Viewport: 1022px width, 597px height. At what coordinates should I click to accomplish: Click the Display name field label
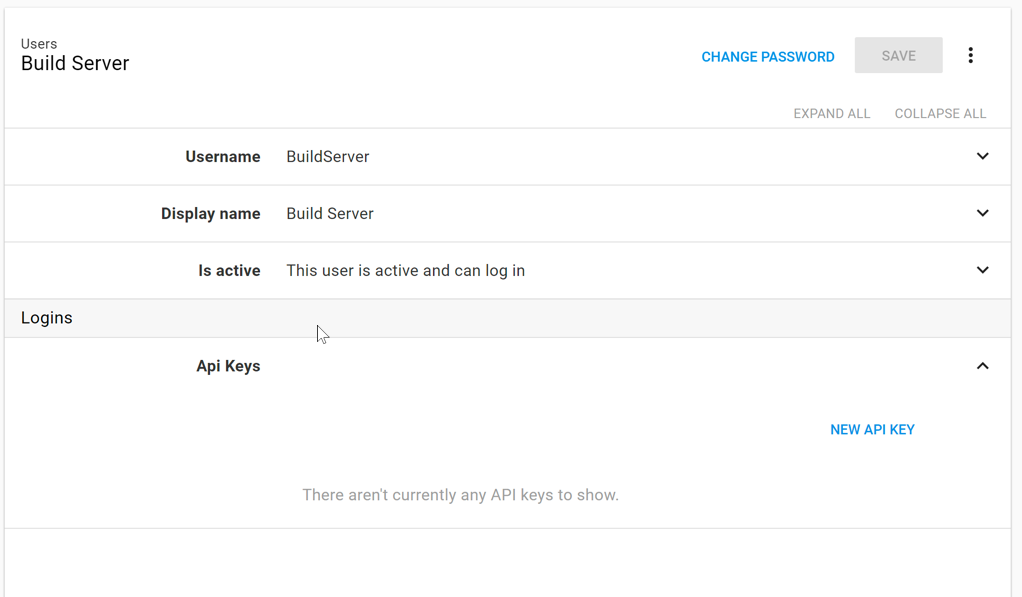point(210,213)
